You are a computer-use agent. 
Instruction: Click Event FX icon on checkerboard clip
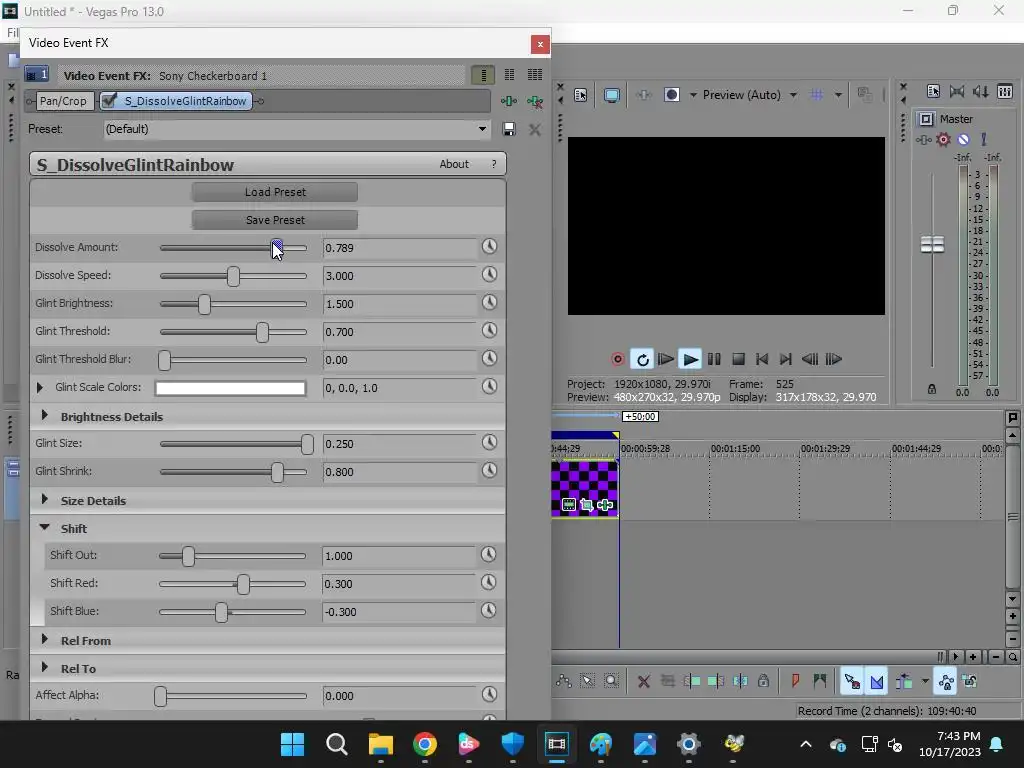click(x=605, y=505)
